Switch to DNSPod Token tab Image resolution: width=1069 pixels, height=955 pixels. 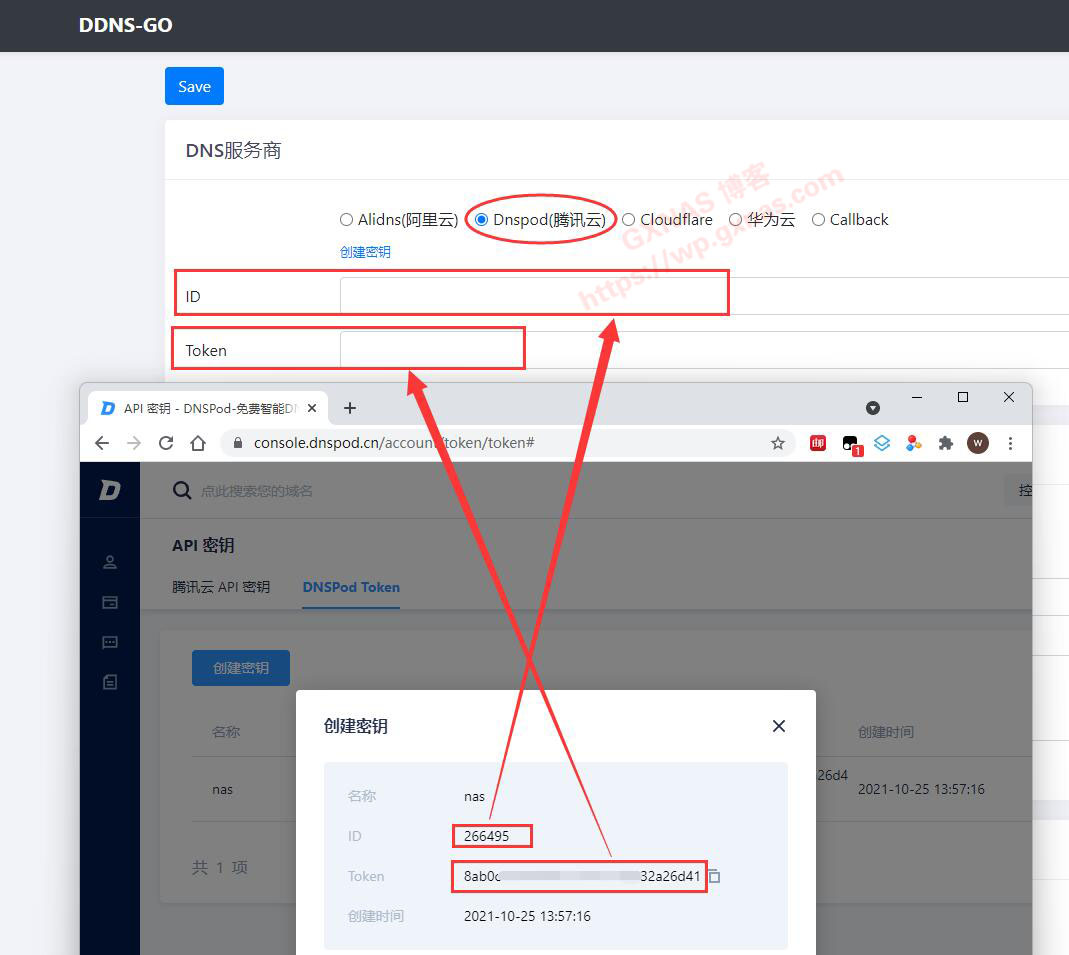(x=351, y=587)
